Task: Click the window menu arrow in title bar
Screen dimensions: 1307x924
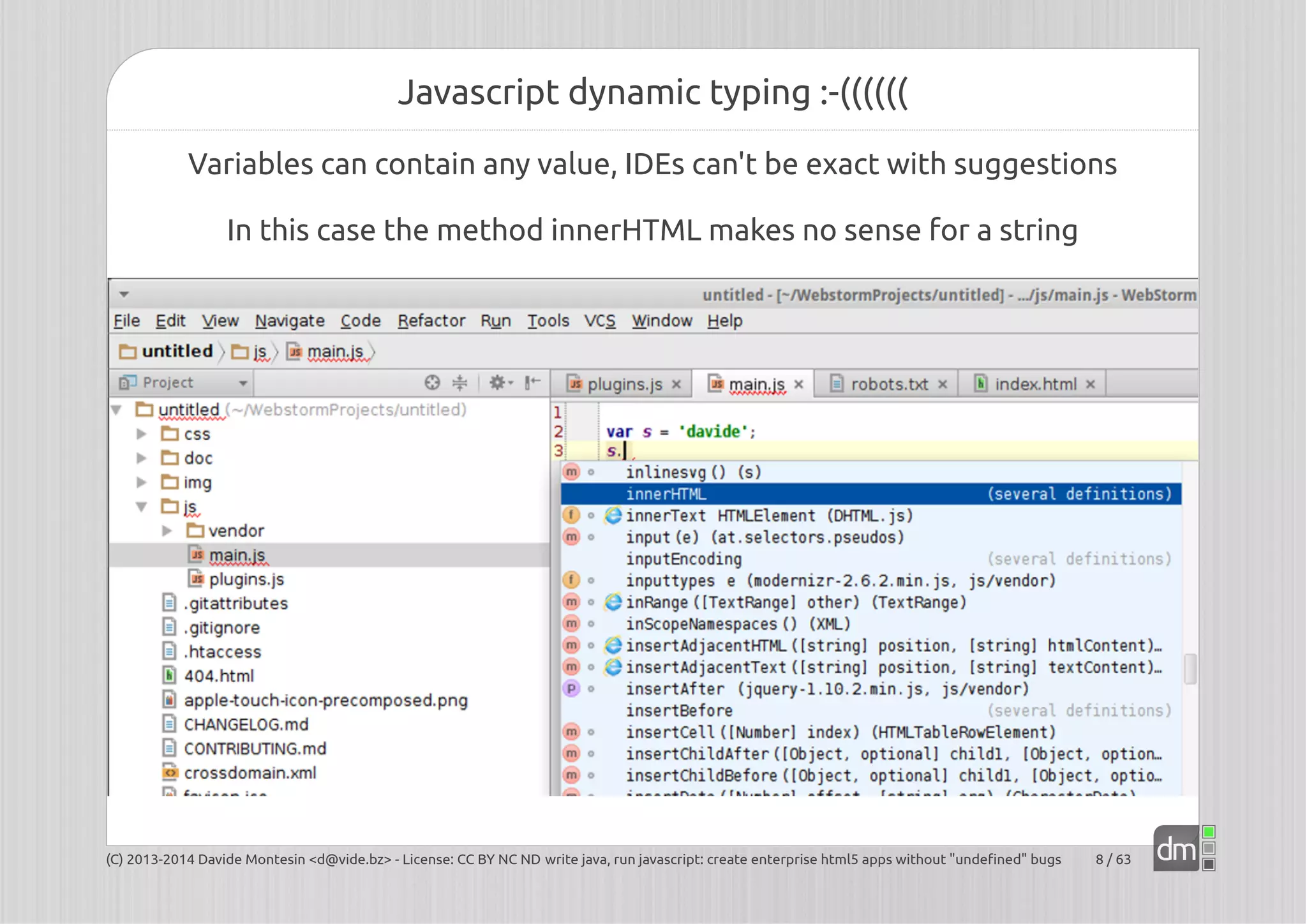Action: point(124,294)
